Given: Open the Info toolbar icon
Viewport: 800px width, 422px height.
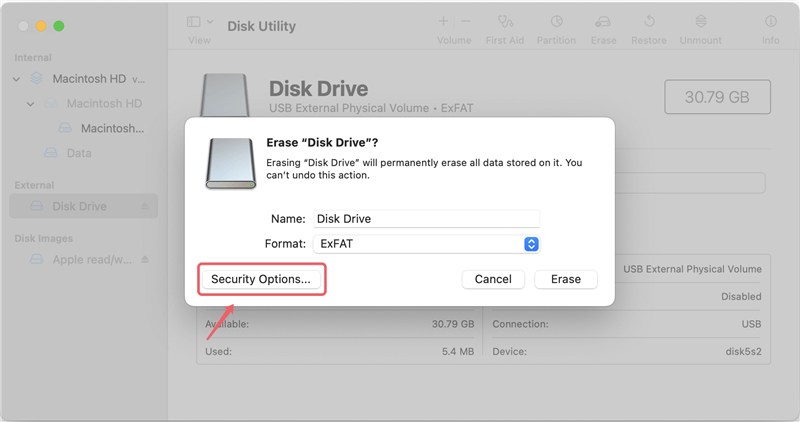Looking at the screenshot, I should click(x=770, y=21).
